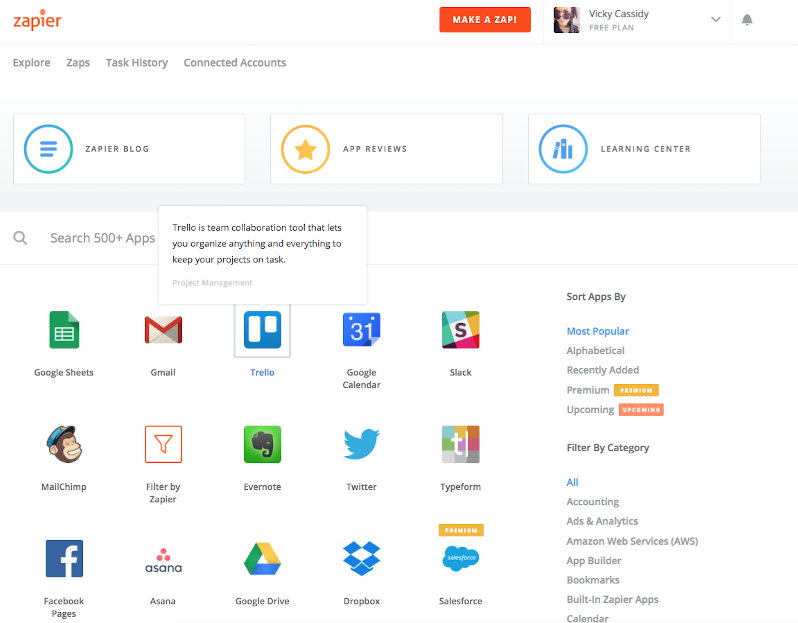798x623 pixels.
Task: Focus the Search 500+ Apps field
Action: click(102, 238)
